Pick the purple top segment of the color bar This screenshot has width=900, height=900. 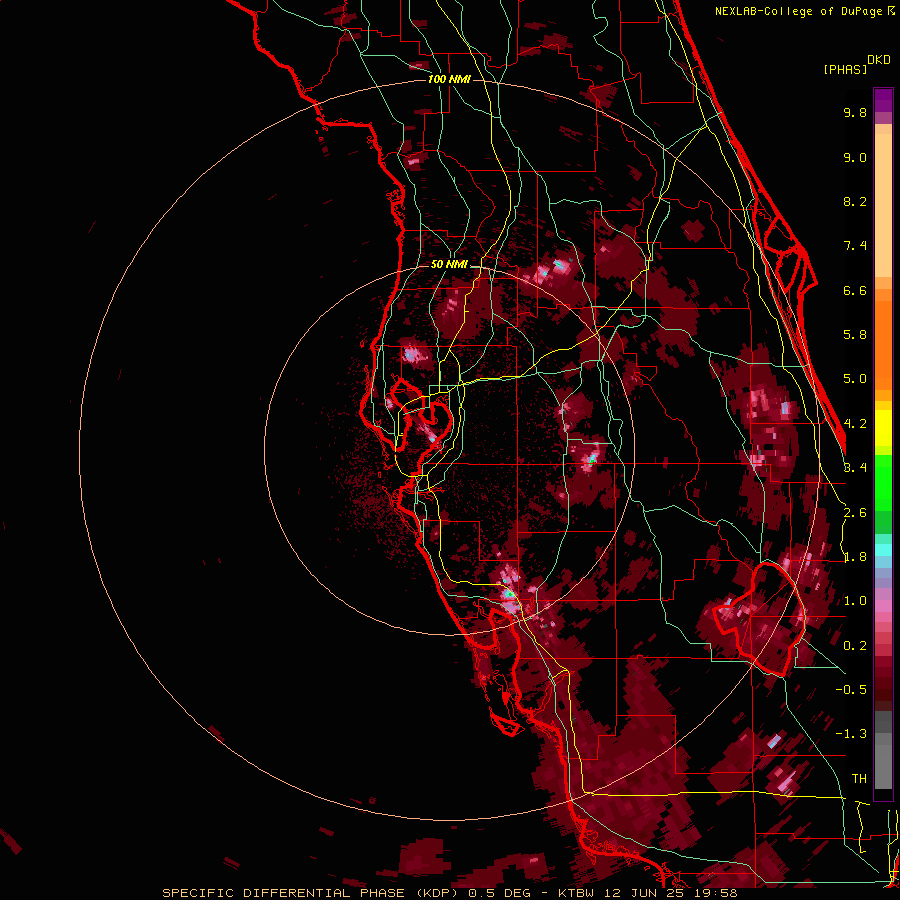point(883,100)
